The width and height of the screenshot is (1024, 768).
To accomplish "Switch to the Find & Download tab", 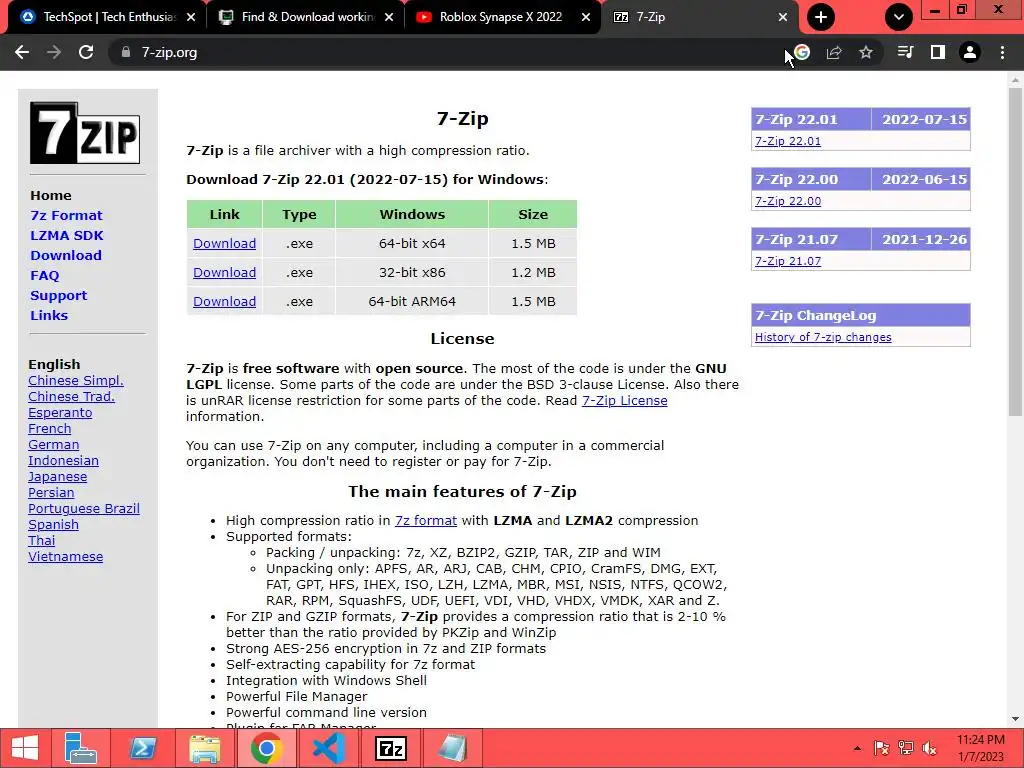I will 307,17.
